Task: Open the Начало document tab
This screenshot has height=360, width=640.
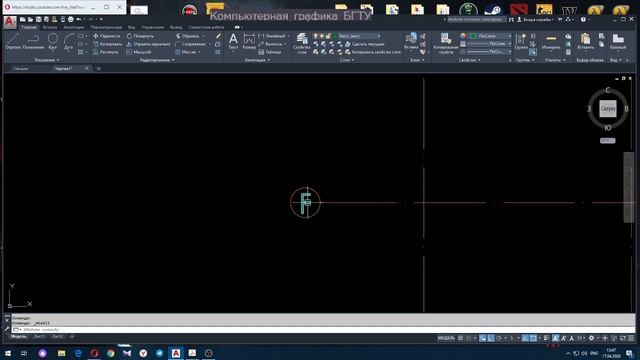Action: pos(21,69)
